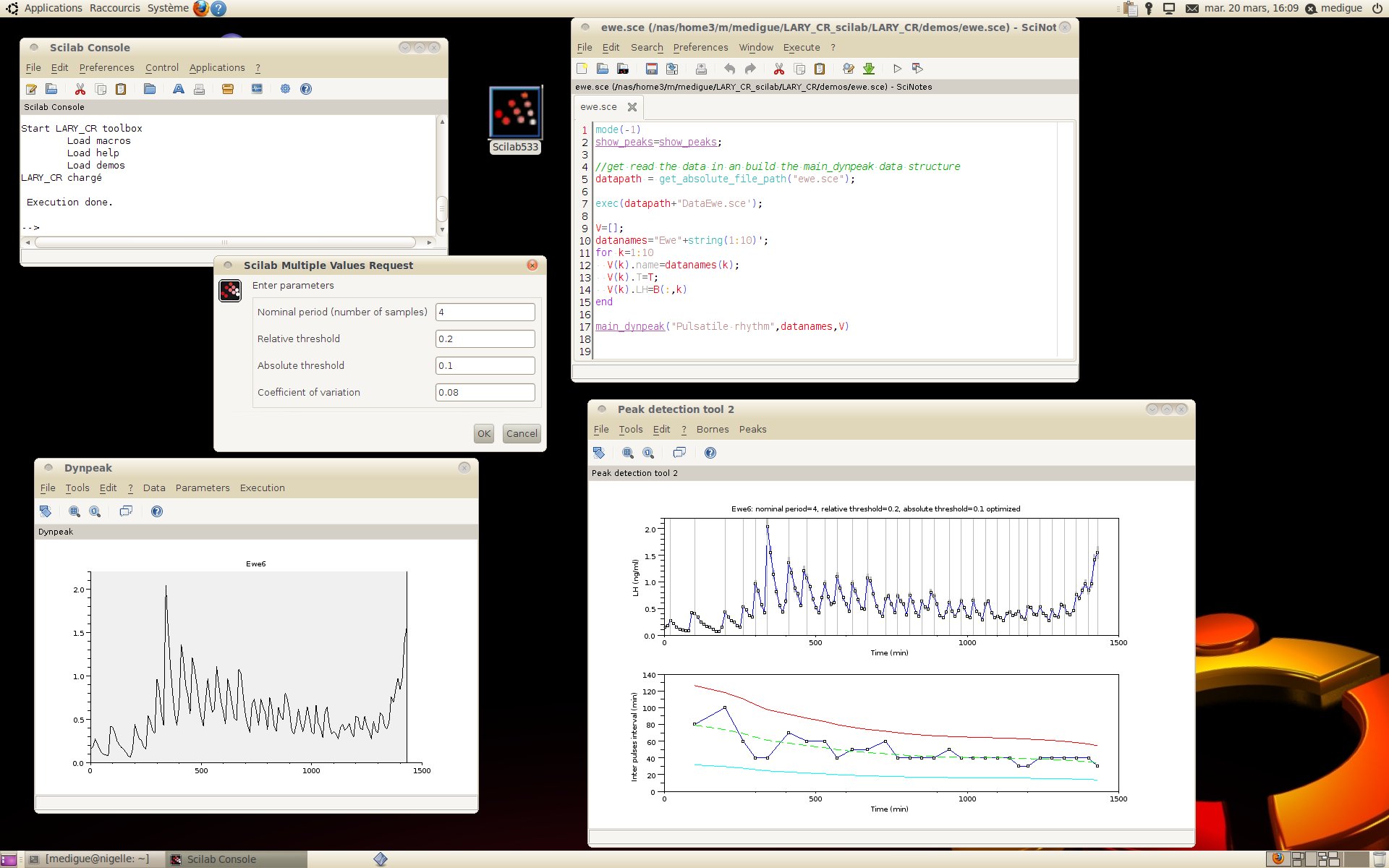Open Applications menu in Scilab Console

tap(217, 68)
